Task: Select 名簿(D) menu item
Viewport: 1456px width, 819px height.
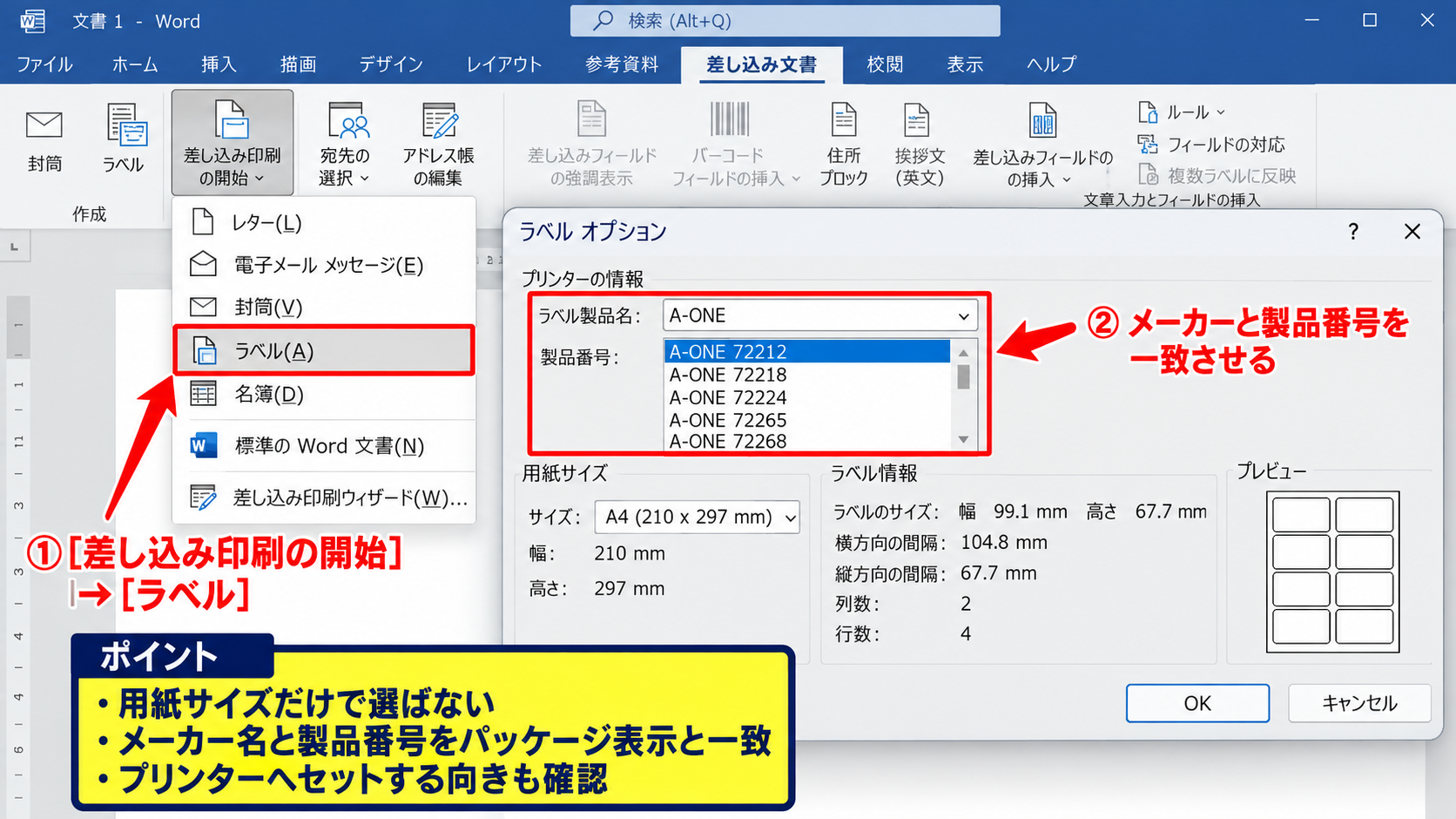Action: tap(324, 394)
